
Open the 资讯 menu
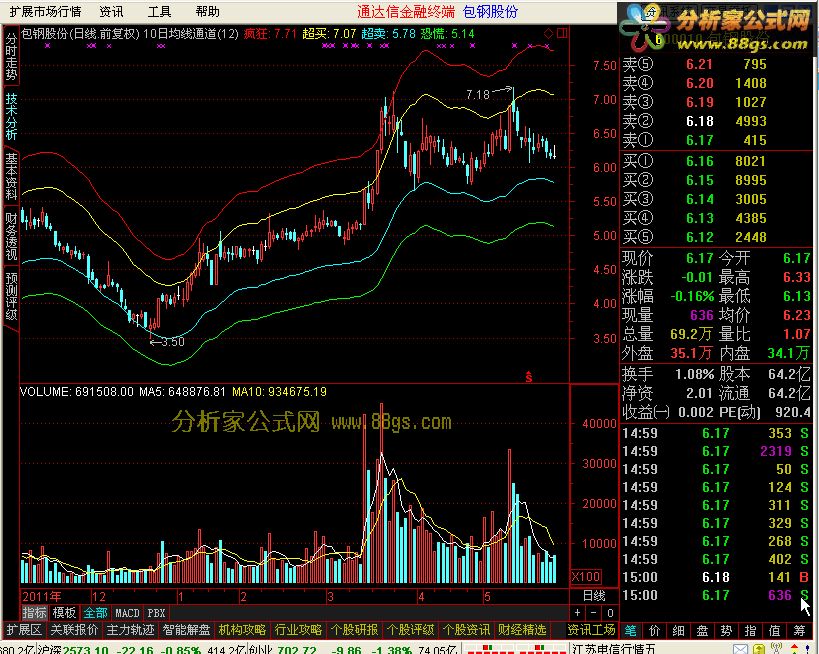coord(111,11)
